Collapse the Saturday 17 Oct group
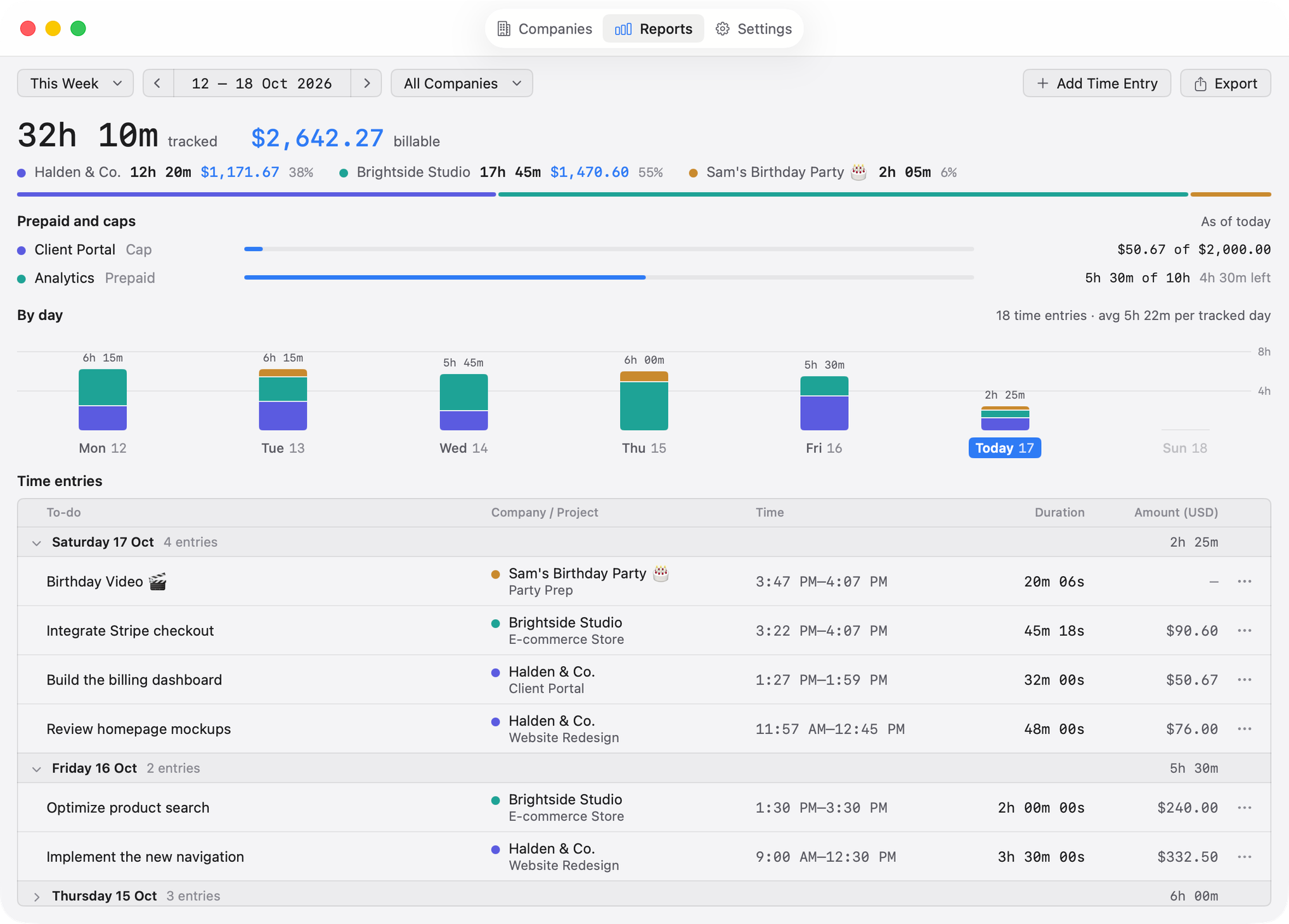The width and height of the screenshot is (1289, 924). (x=37, y=542)
